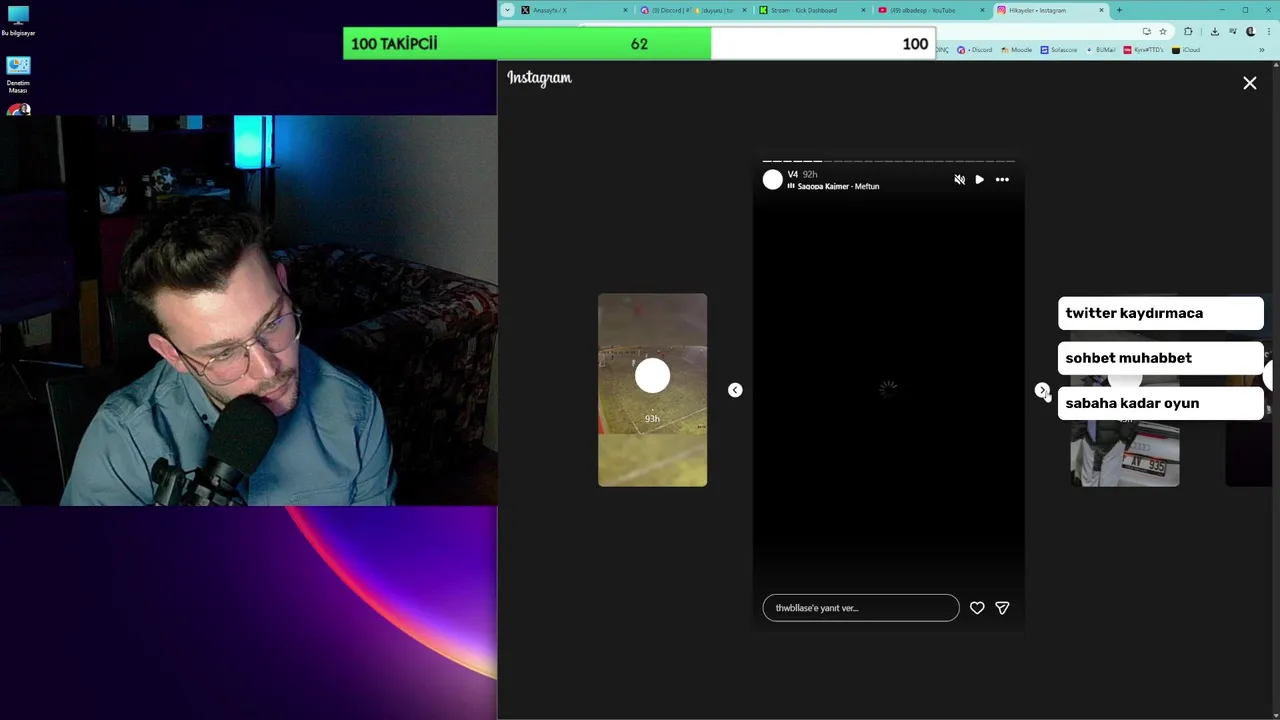Screen dimensions: 1280x720
Task: Open the Chrome three-dot menu
Action: [1269, 32]
